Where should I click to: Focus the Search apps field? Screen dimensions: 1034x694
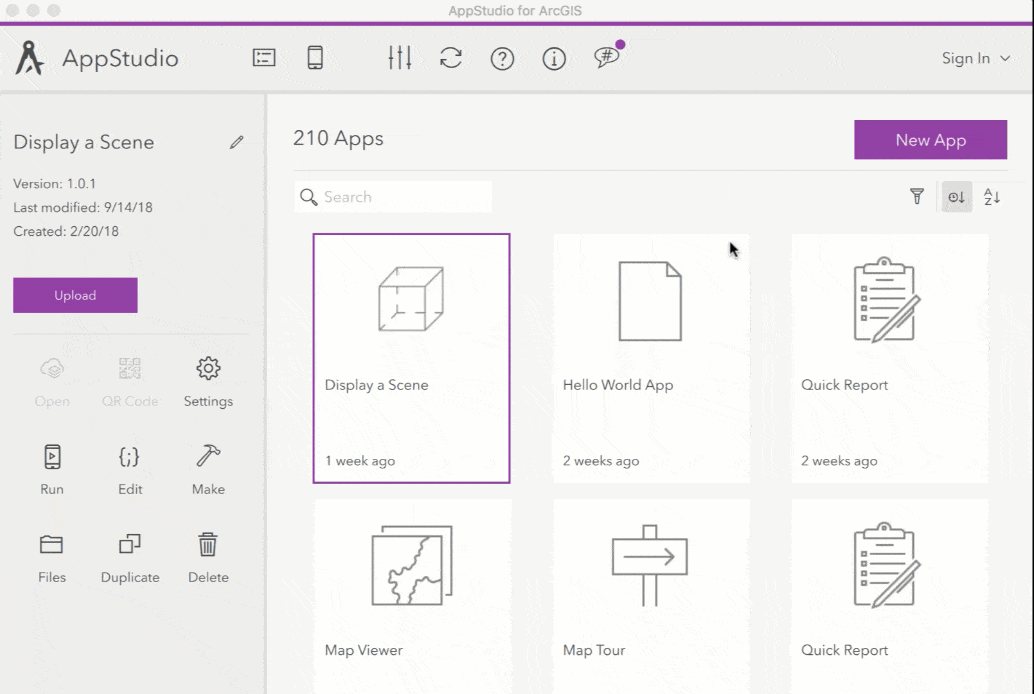pyautogui.click(x=393, y=197)
